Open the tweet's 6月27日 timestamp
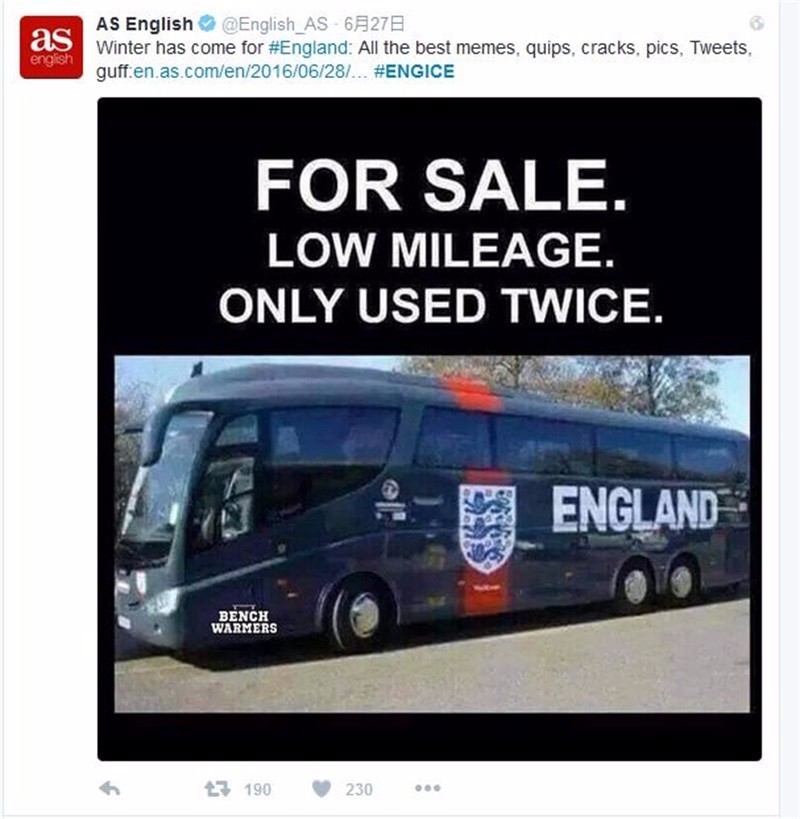 pyautogui.click(x=374, y=24)
